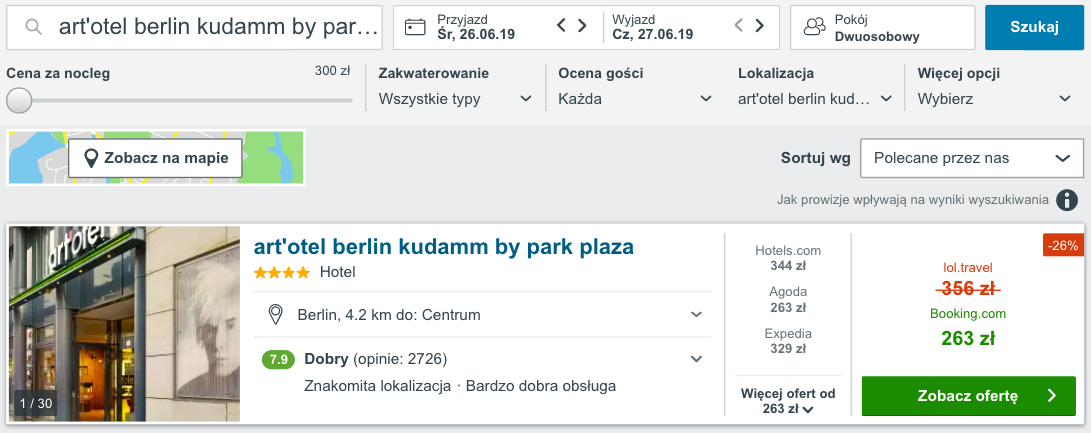Click the guests people icon
The image size is (1091, 433).
click(x=813, y=28)
